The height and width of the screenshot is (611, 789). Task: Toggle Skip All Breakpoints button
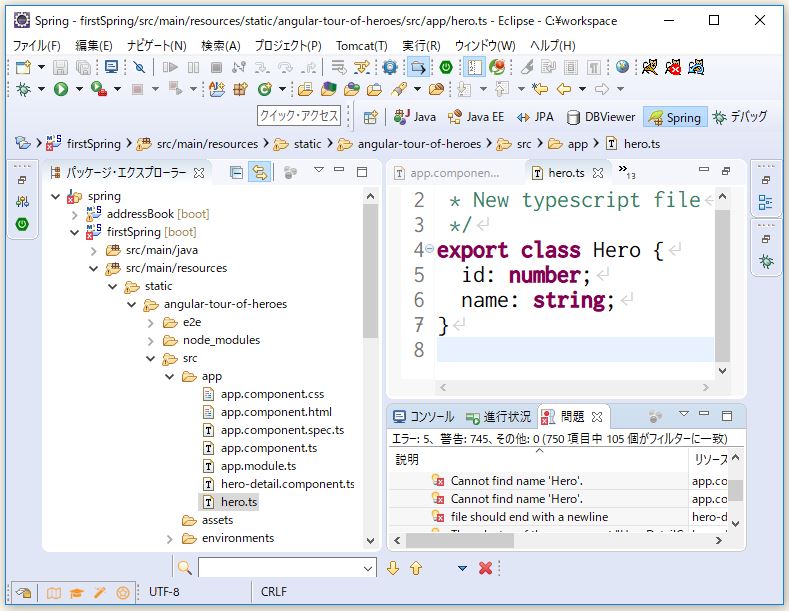(139, 67)
